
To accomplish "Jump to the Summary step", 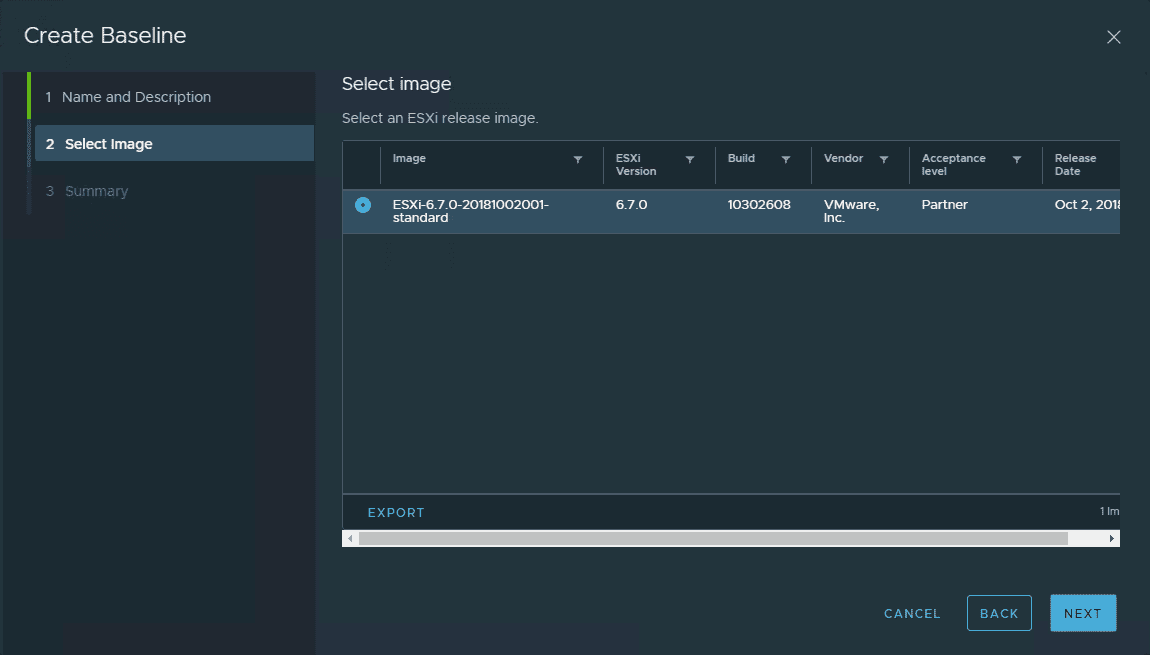I will point(96,191).
